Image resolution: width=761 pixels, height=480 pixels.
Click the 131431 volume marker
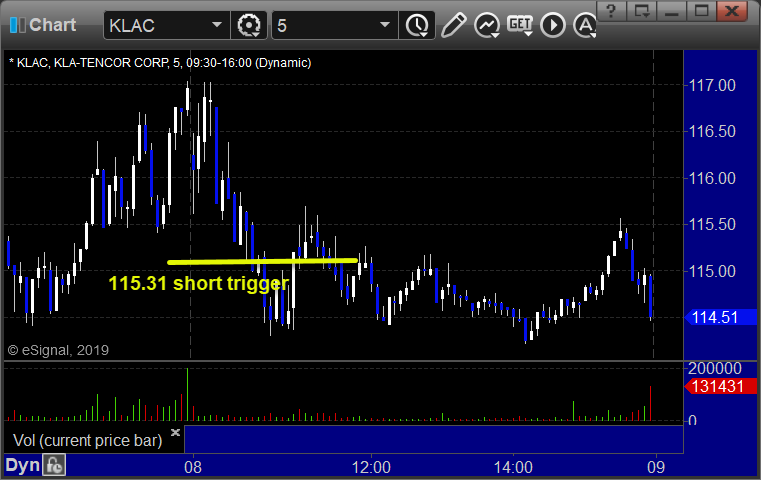(720, 387)
